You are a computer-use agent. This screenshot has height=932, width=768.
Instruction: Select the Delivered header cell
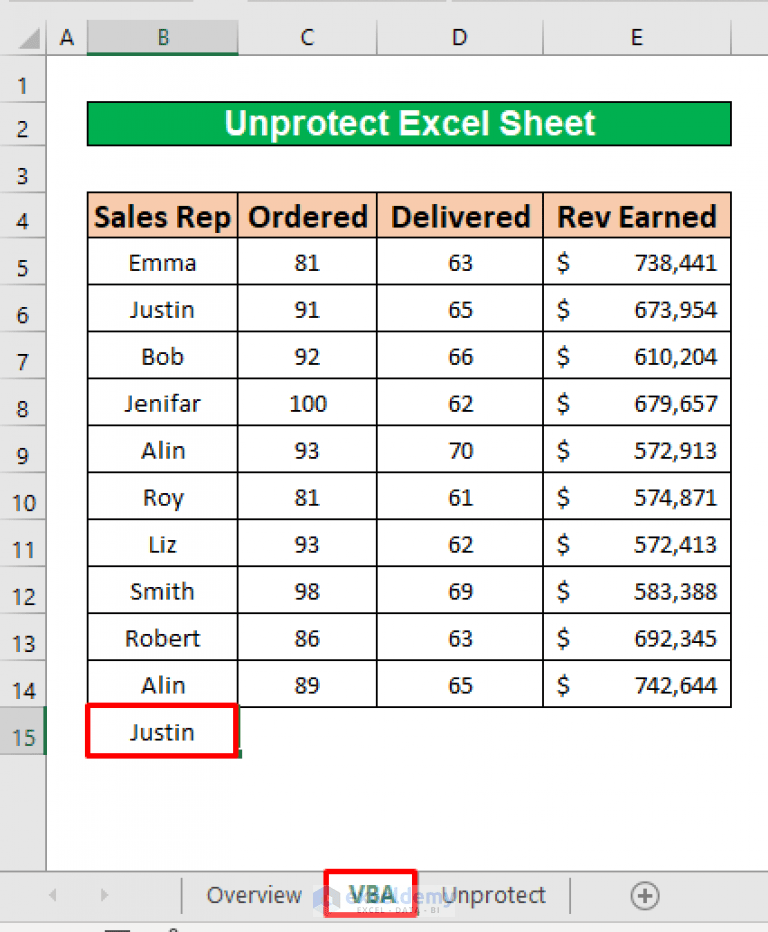pos(459,215)
